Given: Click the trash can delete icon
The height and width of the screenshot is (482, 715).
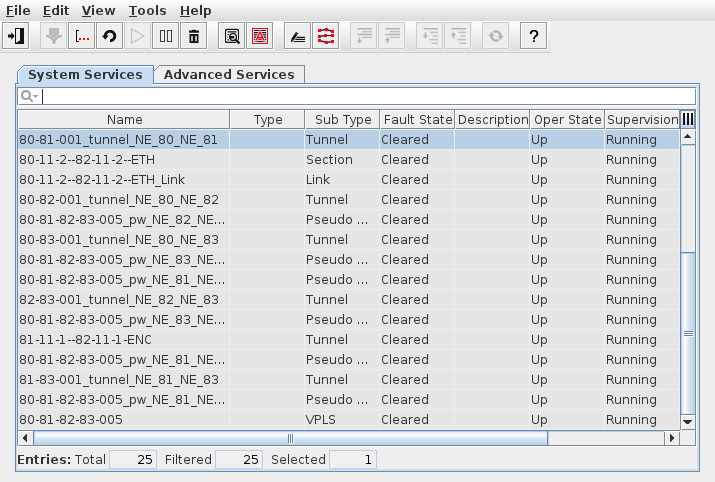Looking at the screenshot, I should point(194,37).
